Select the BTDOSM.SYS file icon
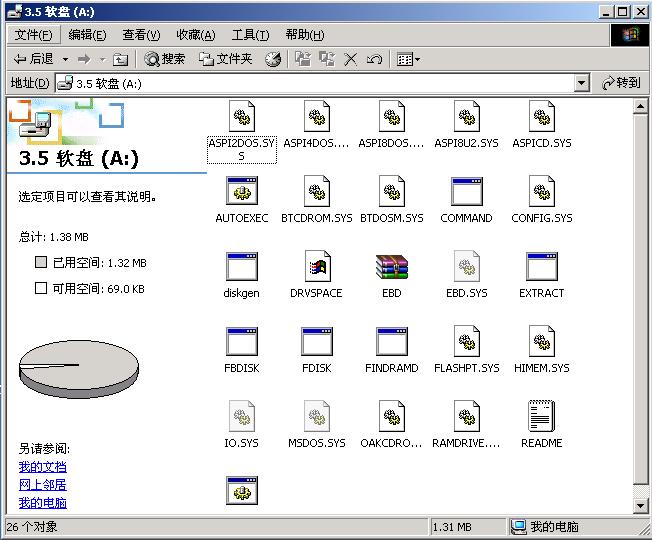Viewport: 652px width, 540px height. pos(392,191)
